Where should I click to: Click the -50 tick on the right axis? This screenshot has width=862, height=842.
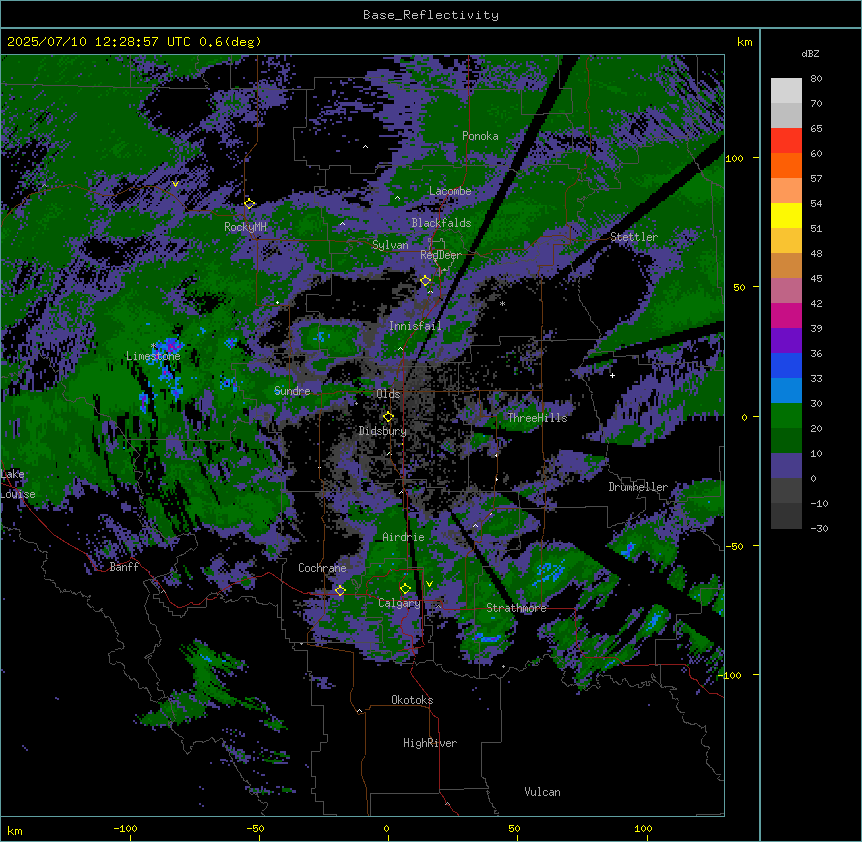coord(734,546)
